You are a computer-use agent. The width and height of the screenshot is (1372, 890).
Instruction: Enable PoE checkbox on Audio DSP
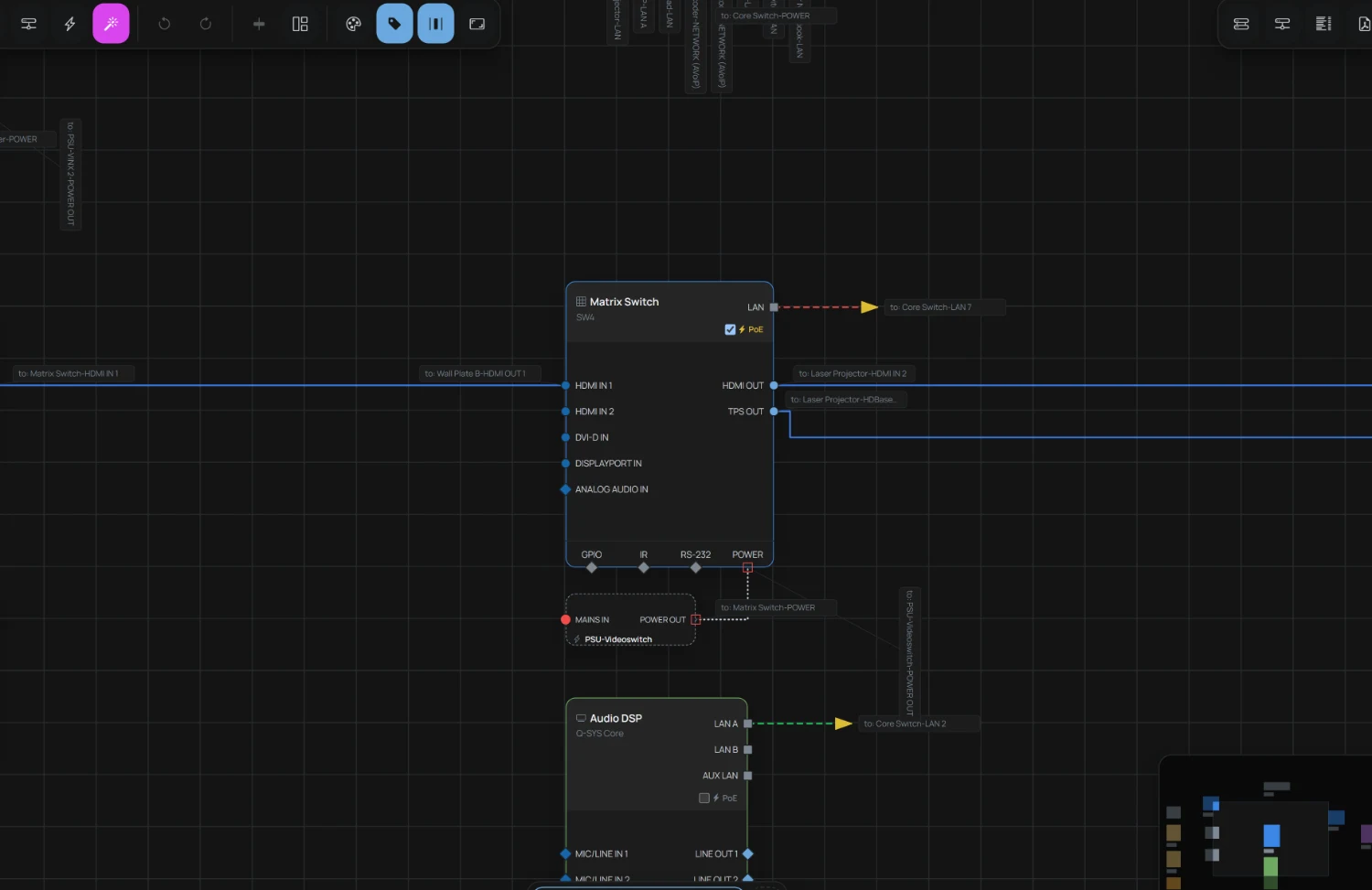(704, 798)
